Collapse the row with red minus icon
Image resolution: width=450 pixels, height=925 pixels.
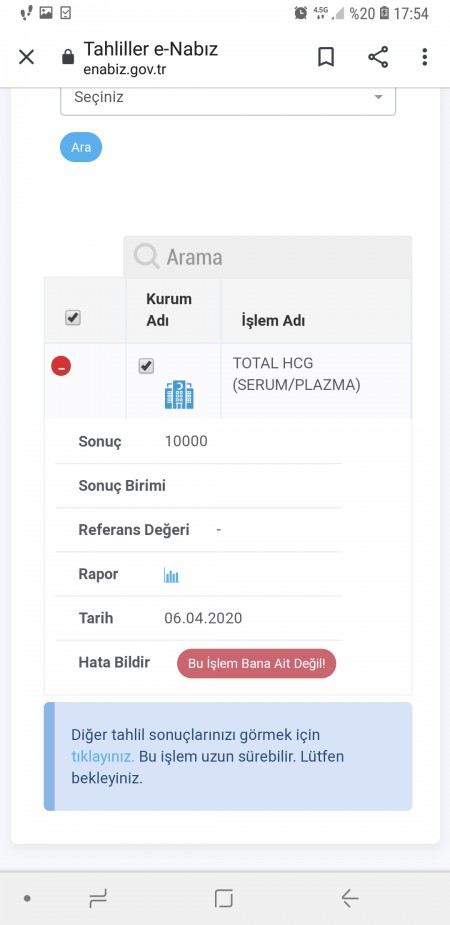click(x=61, y=366)
